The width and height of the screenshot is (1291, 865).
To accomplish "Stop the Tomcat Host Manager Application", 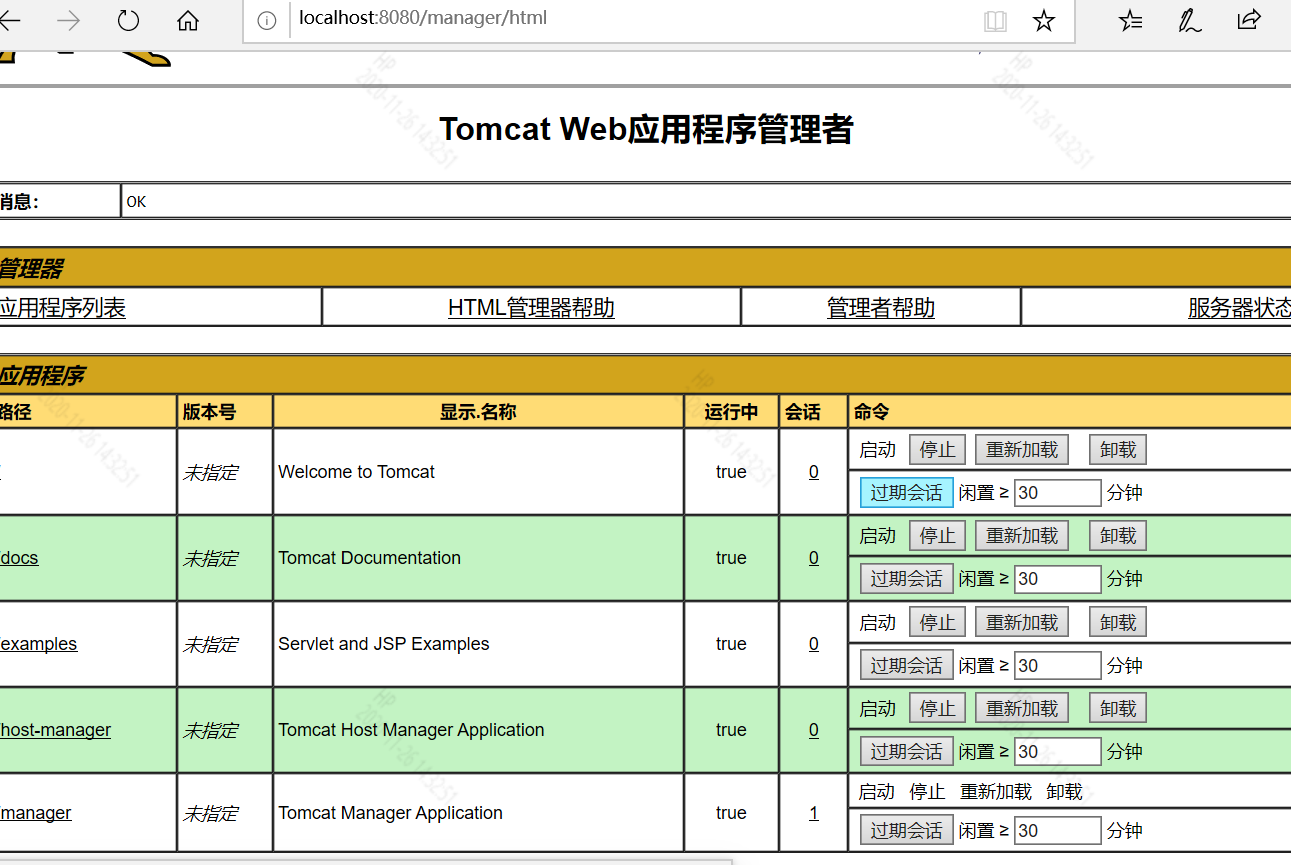I will tap(938, 708).
